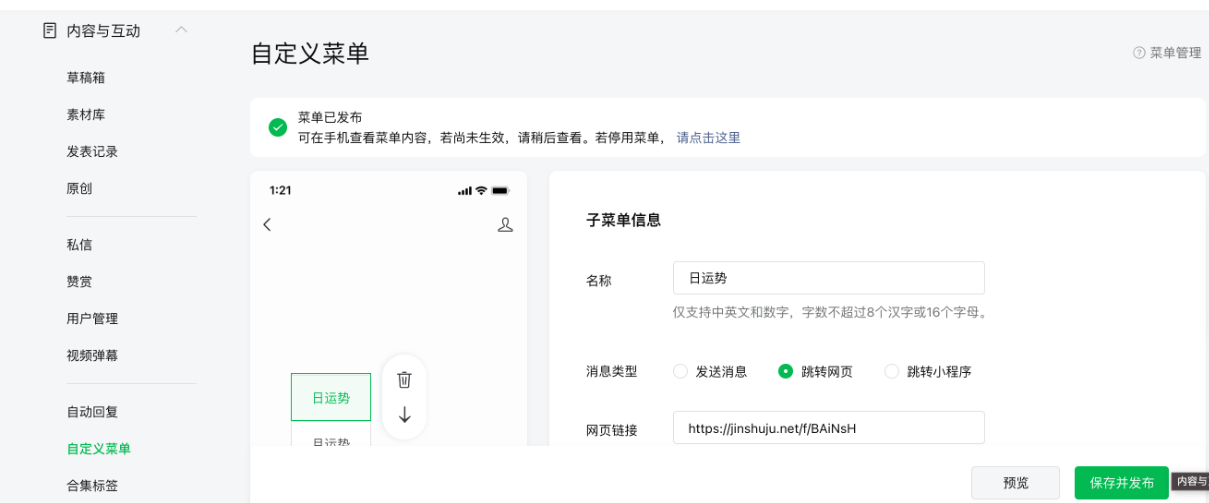Open 草稿箱 in the sidebar
Viewport: 1209px width, 503px height.
86,78
